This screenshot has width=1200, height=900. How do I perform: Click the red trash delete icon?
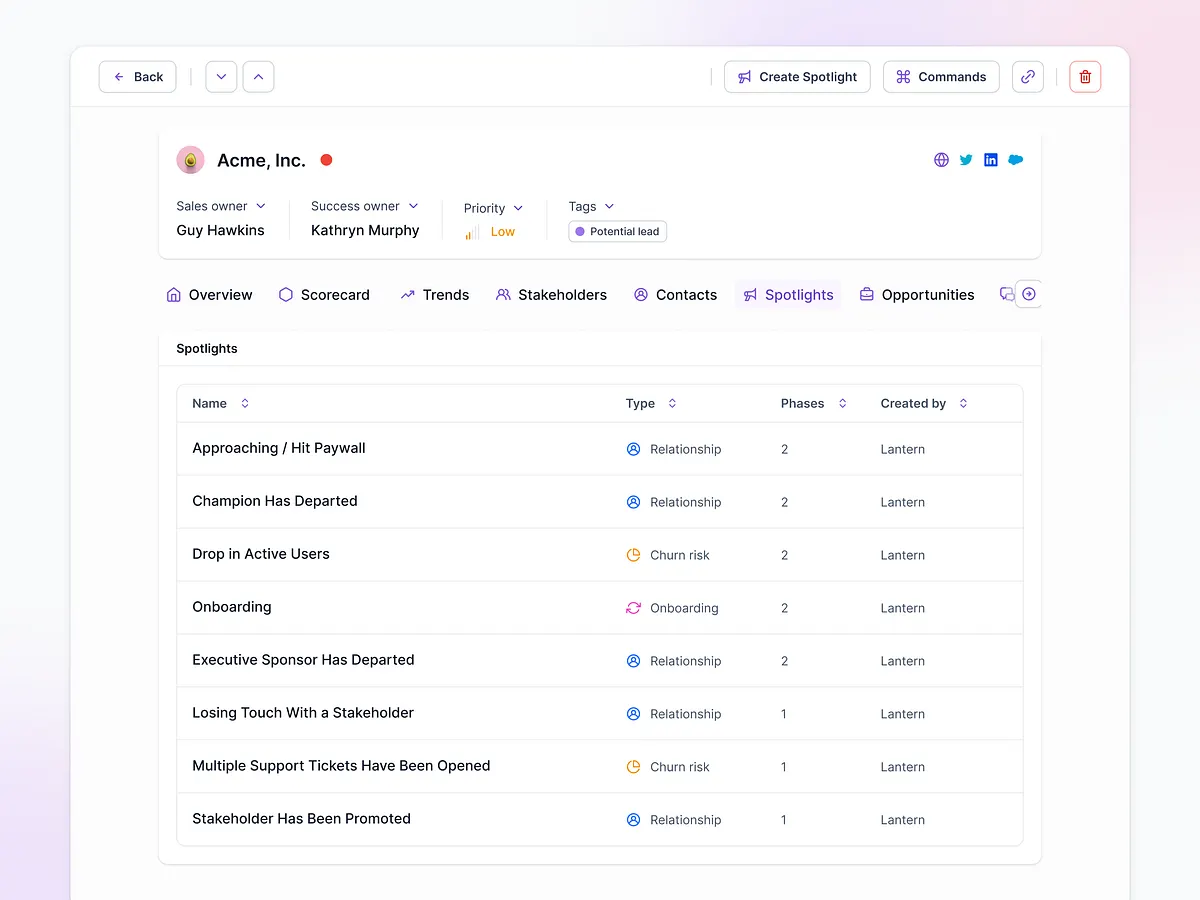tap(1085, 77)
